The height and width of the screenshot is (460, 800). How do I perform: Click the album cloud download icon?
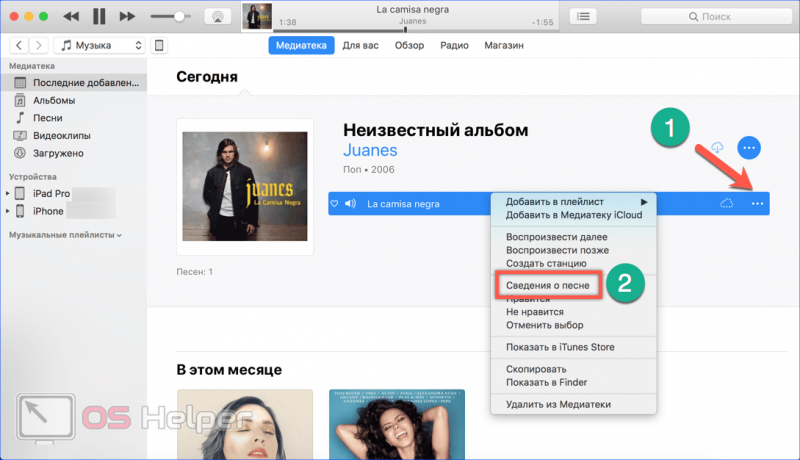coord(717,148)
